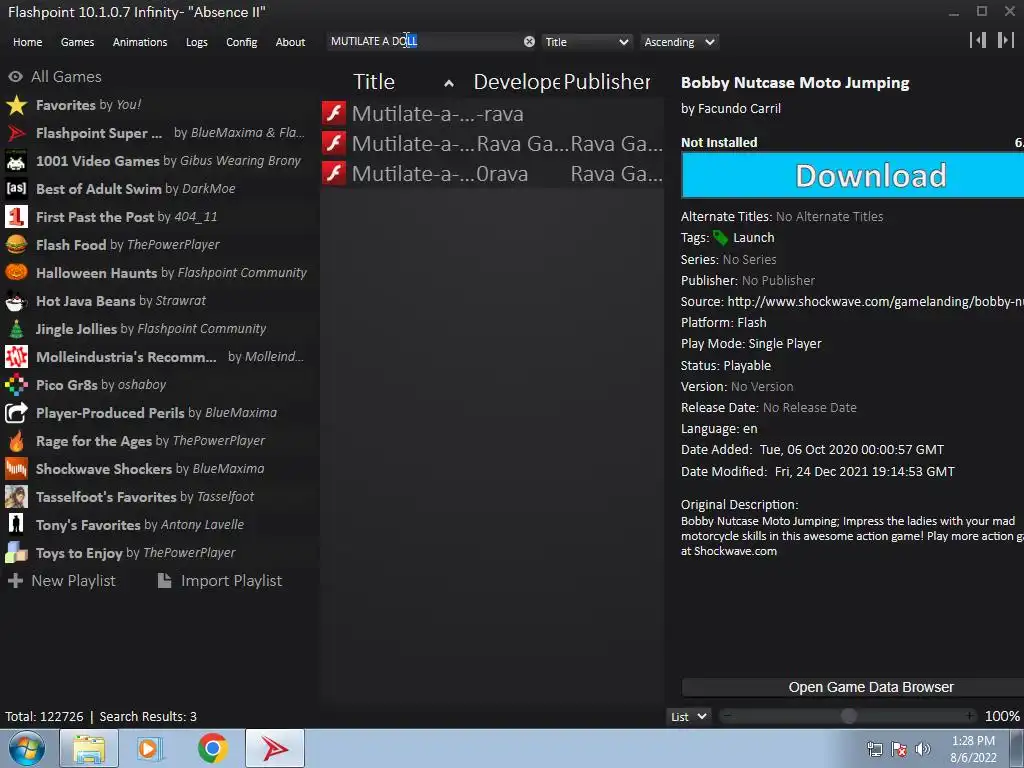Adjust the zoom scale slider handle

pyautogui.click(x=848, y=716)
